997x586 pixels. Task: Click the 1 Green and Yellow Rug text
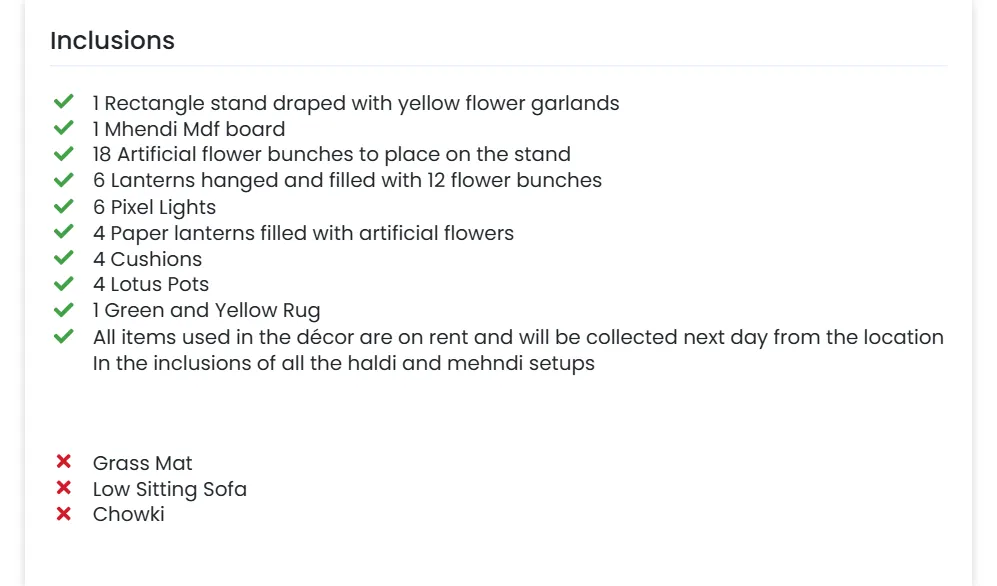coord(206,311)
